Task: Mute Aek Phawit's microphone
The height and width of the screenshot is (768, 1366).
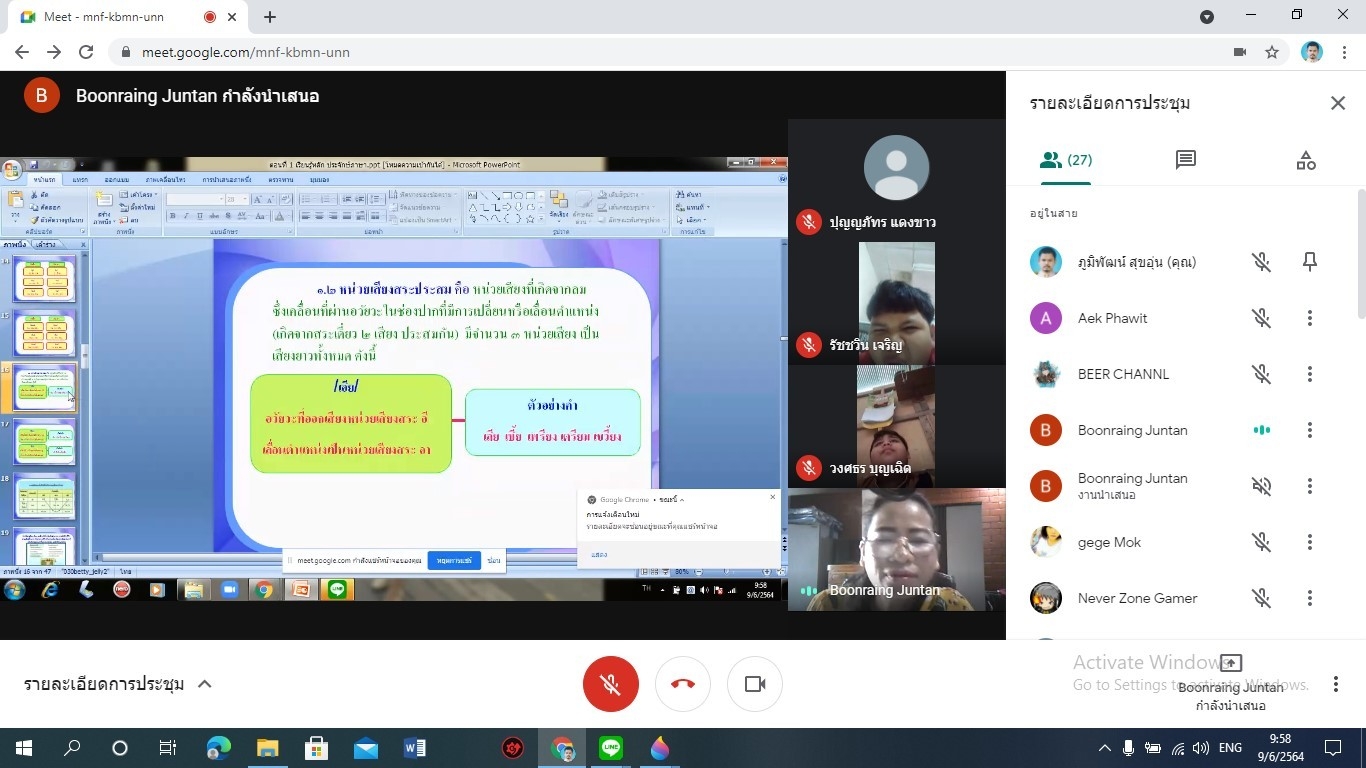Action: pyautogui.click(x=1261, y=318)
